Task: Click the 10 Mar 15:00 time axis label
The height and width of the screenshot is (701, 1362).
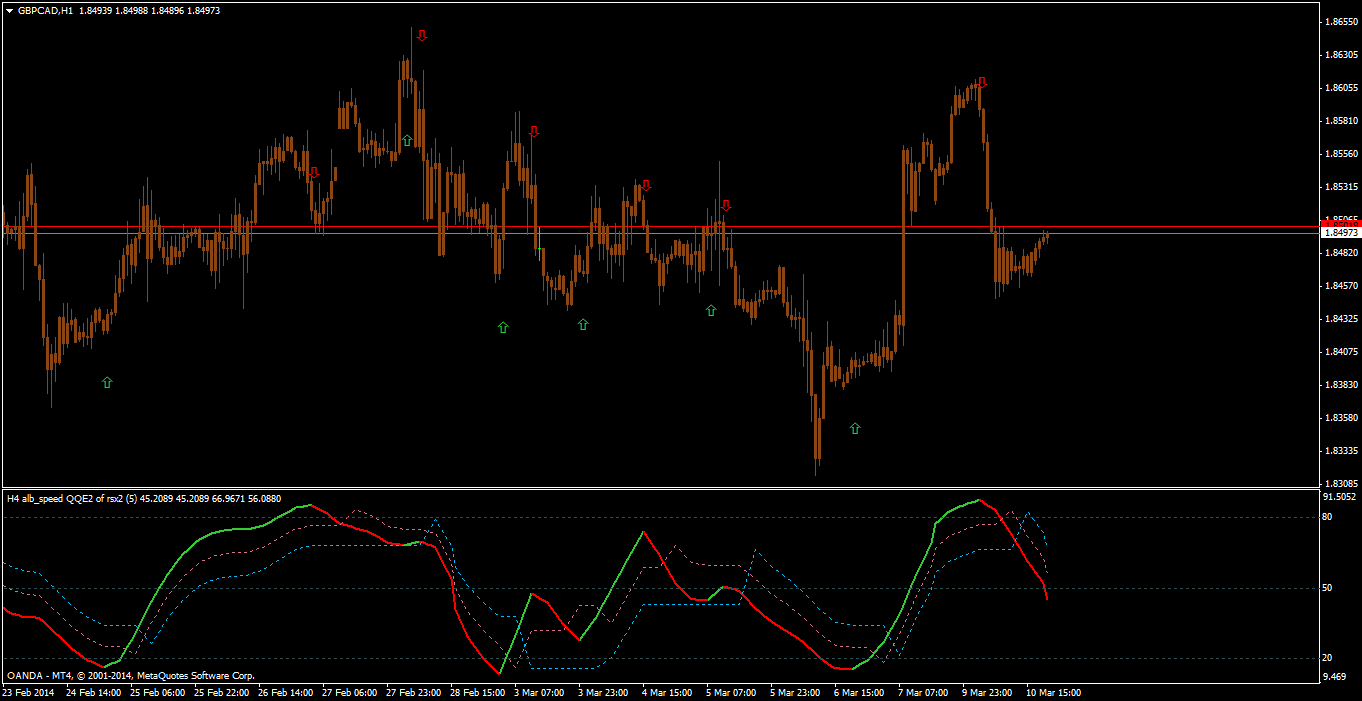Action: 1054,692
